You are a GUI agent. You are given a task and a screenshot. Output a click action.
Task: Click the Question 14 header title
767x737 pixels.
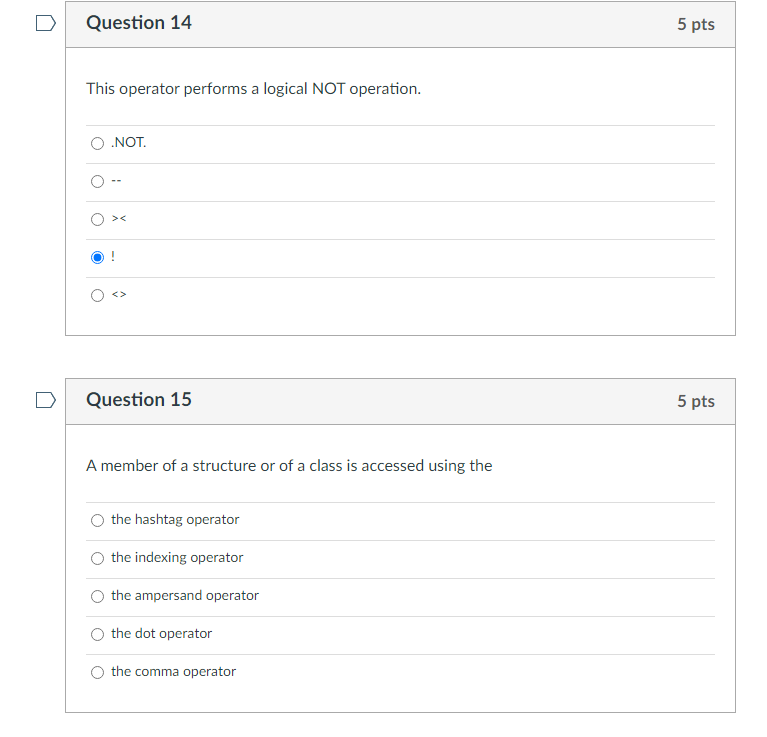(x=139, y=23)
